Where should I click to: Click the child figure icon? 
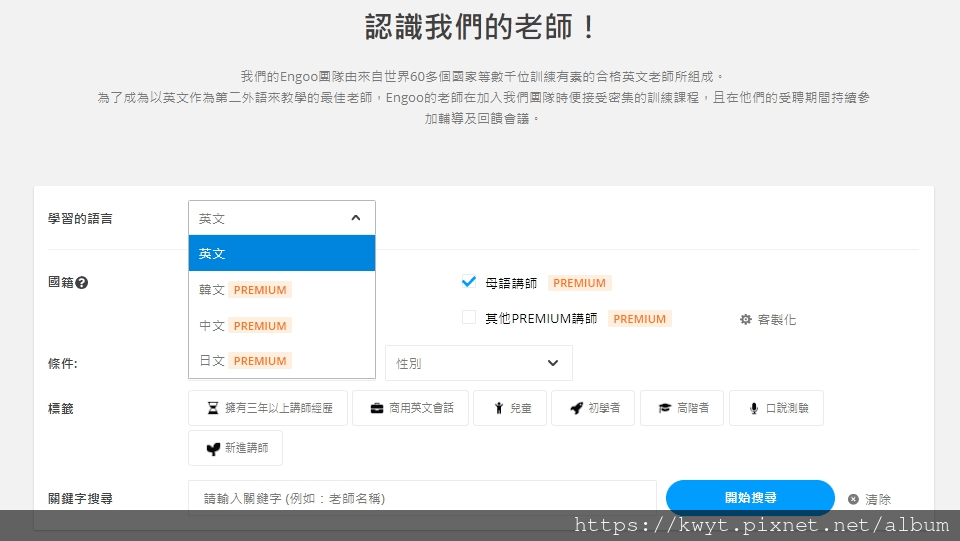point(499,408)
